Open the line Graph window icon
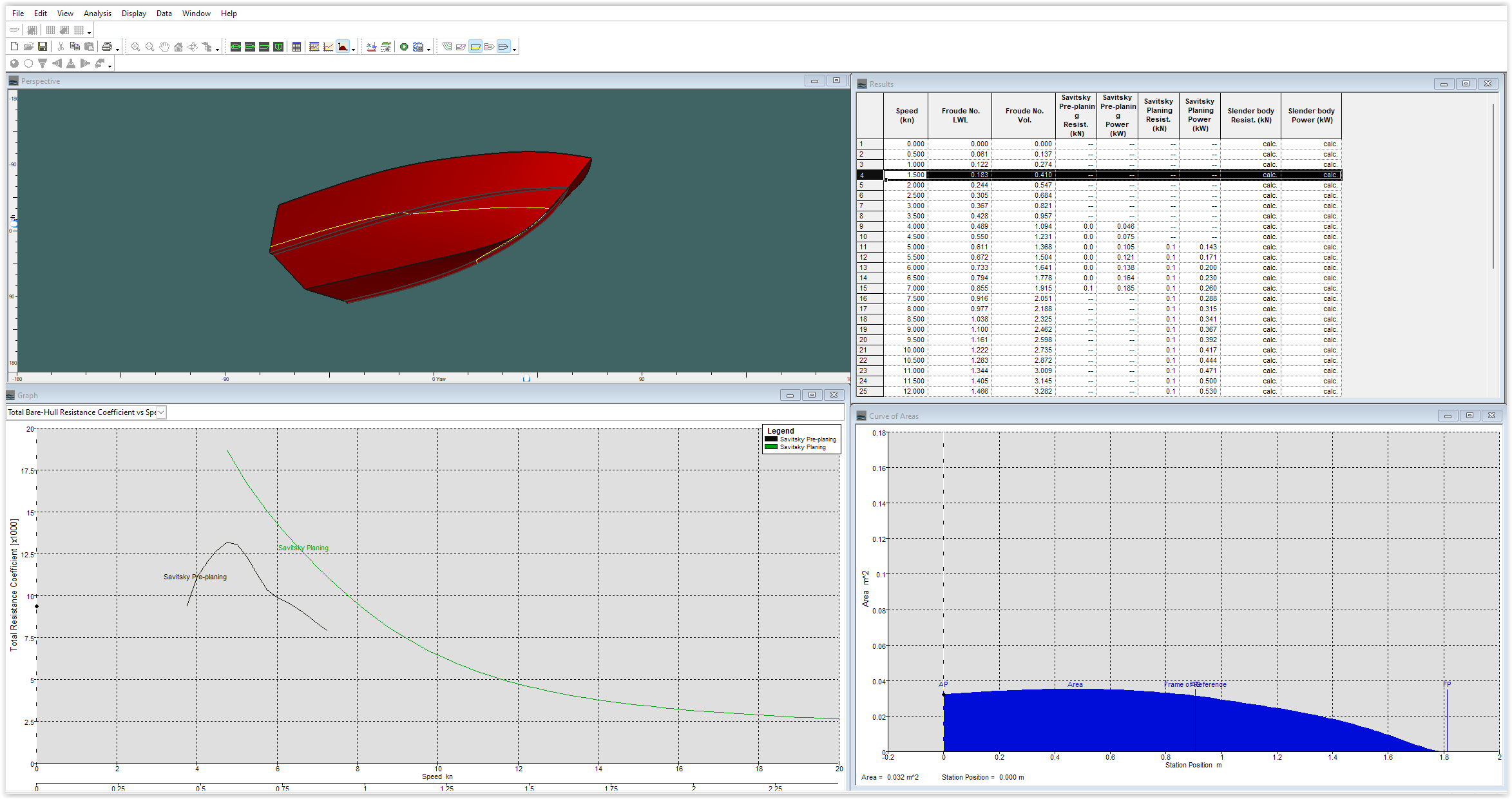1512x799 pixels. click(329, 46)
